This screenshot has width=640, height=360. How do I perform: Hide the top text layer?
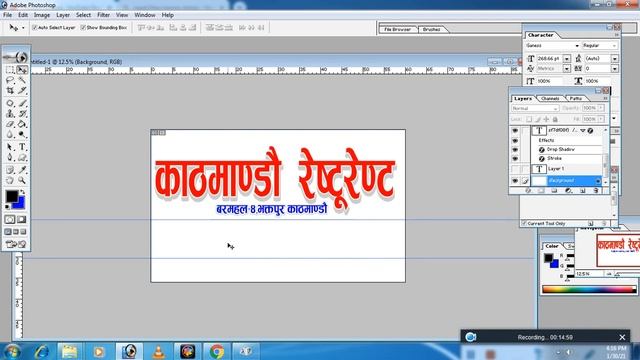(x=515, y=131)
